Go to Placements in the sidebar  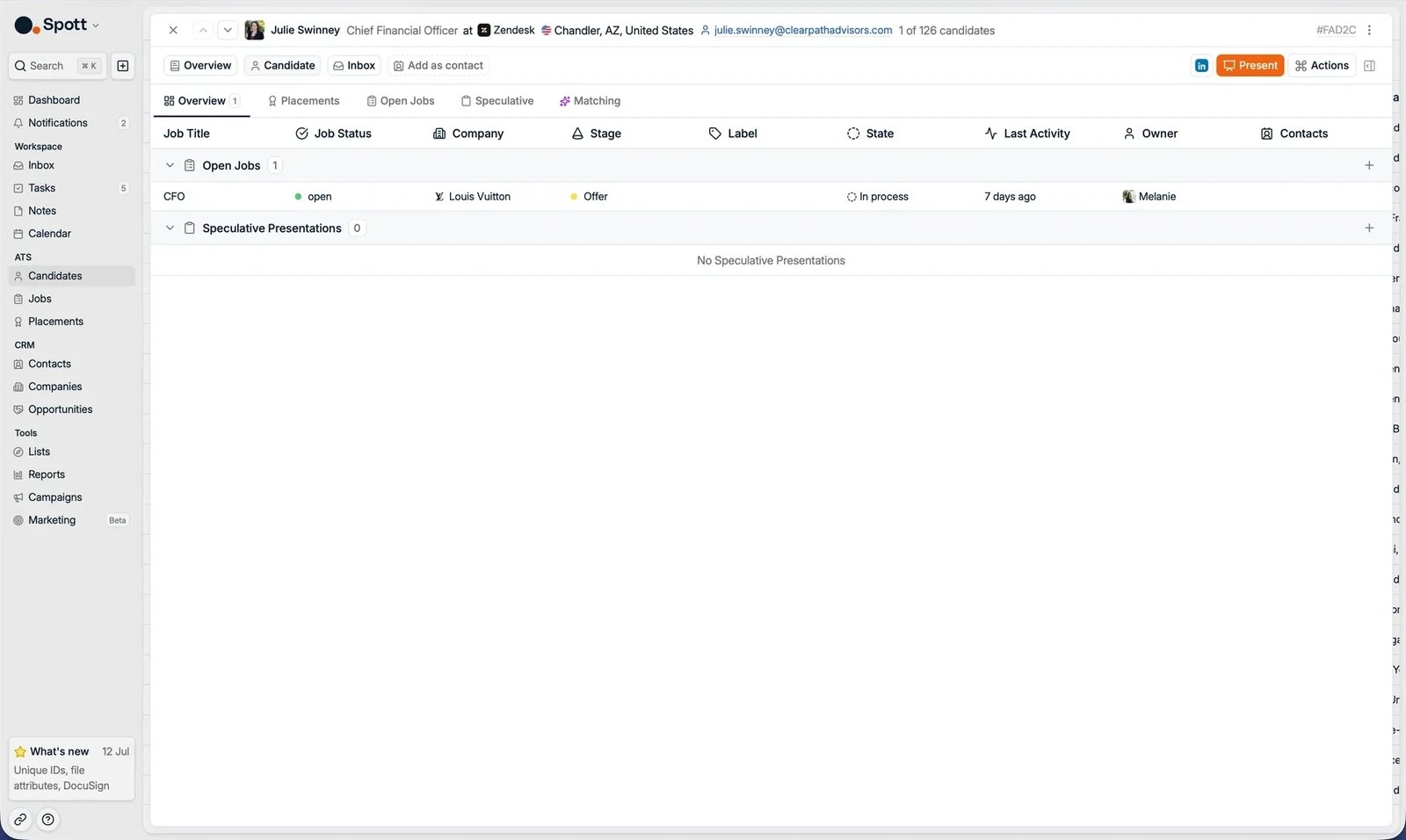click(71, 322)
